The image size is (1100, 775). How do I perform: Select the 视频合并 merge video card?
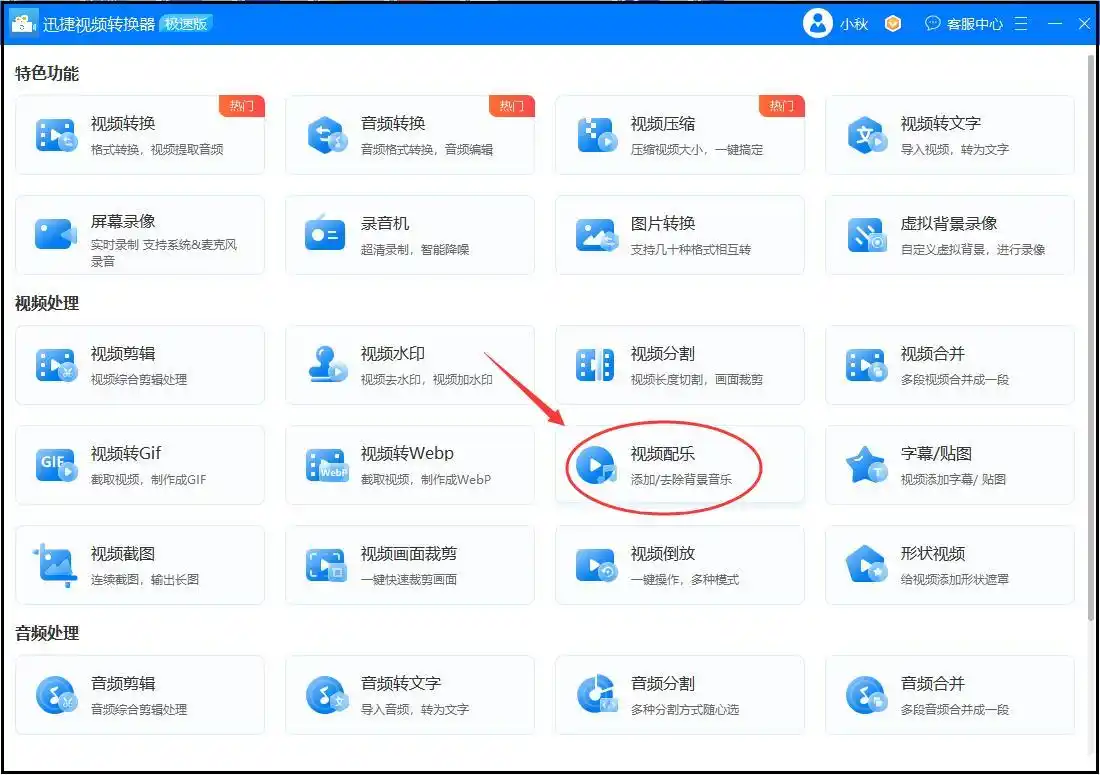pyautogui.click(x=949, y=365)
